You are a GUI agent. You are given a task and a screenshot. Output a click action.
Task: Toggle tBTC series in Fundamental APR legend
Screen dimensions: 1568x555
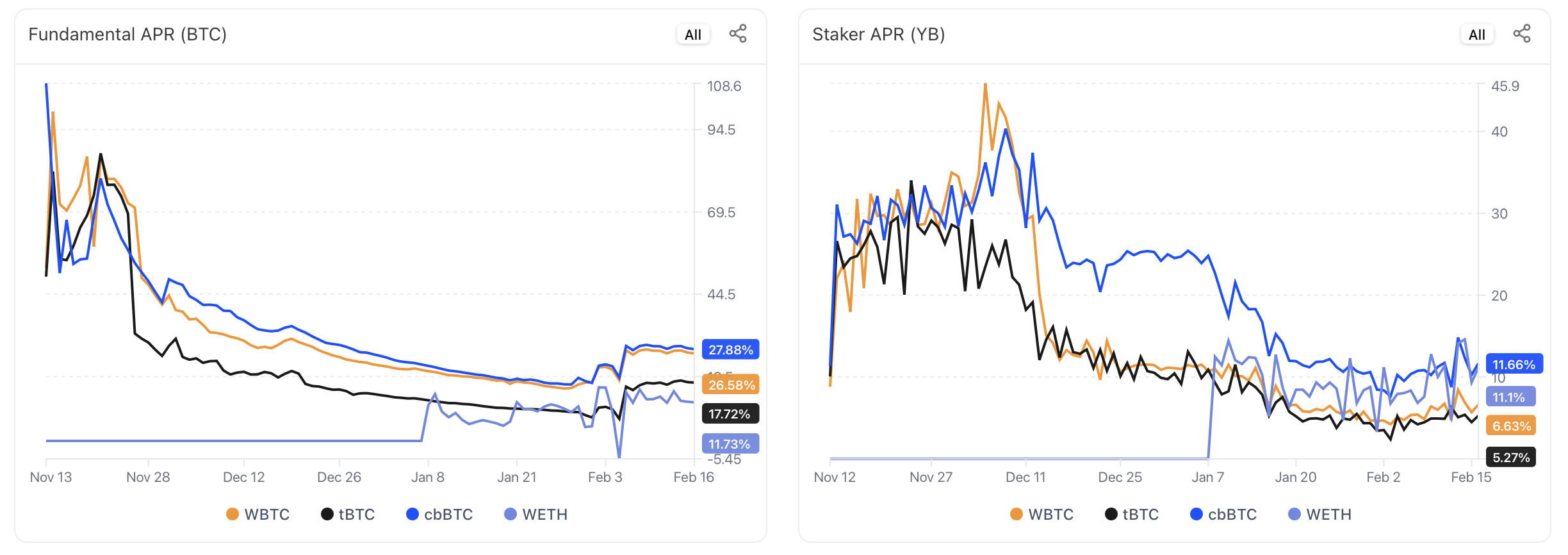point(348,515)
